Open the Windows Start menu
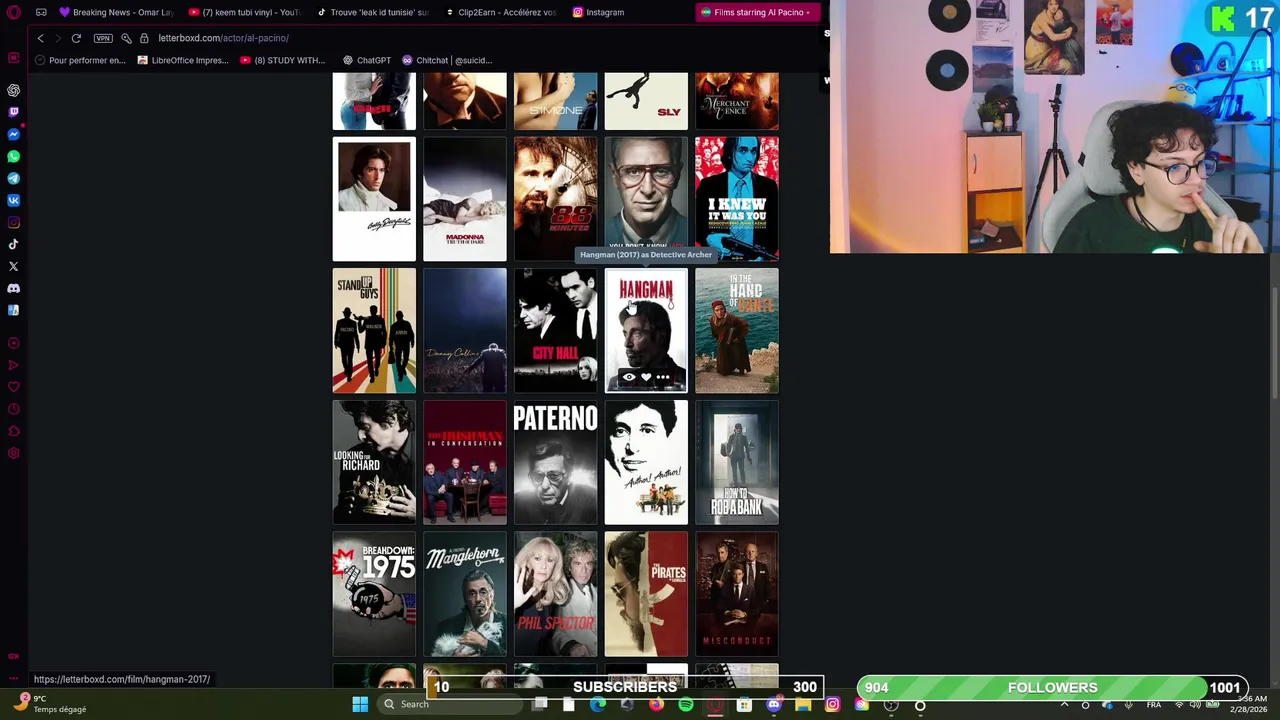 [360, 705]
